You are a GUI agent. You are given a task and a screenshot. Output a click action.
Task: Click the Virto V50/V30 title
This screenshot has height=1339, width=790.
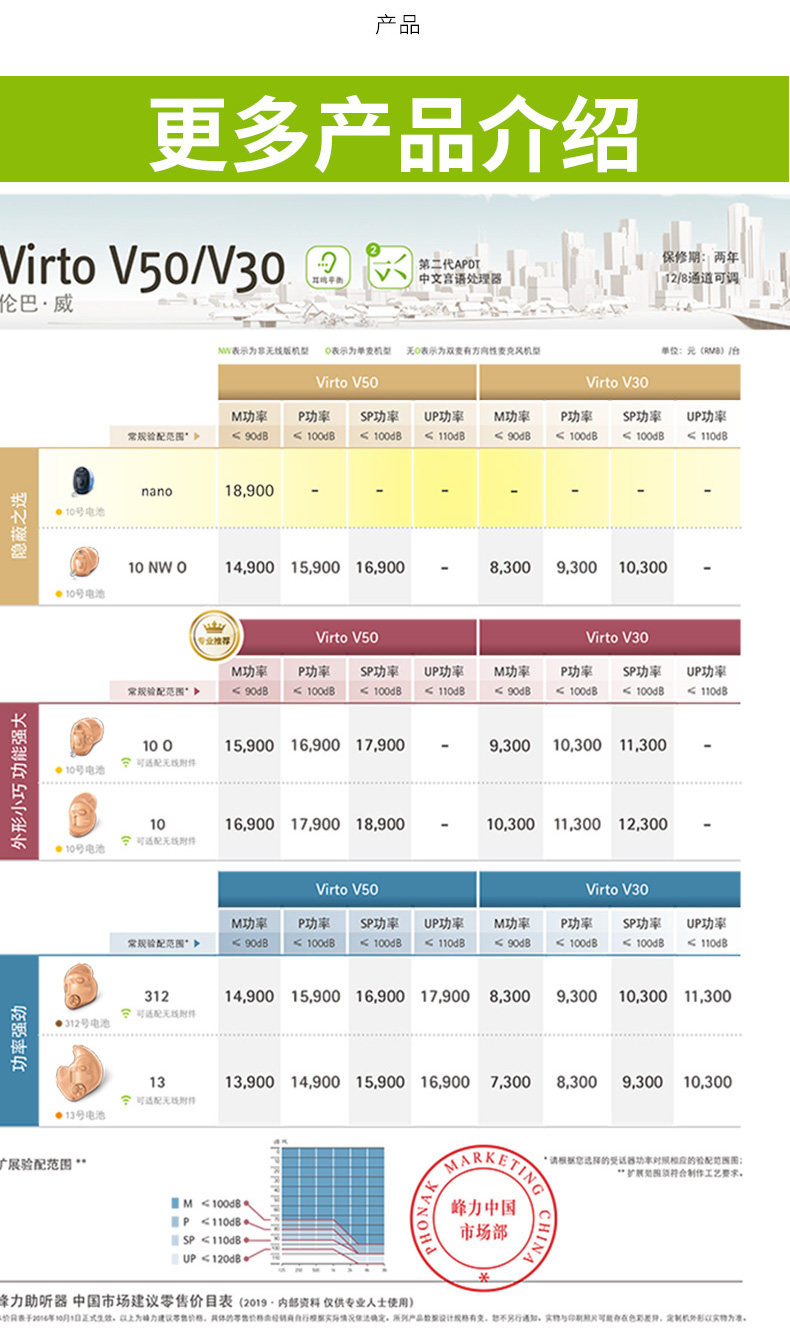(x=142, y=267)
